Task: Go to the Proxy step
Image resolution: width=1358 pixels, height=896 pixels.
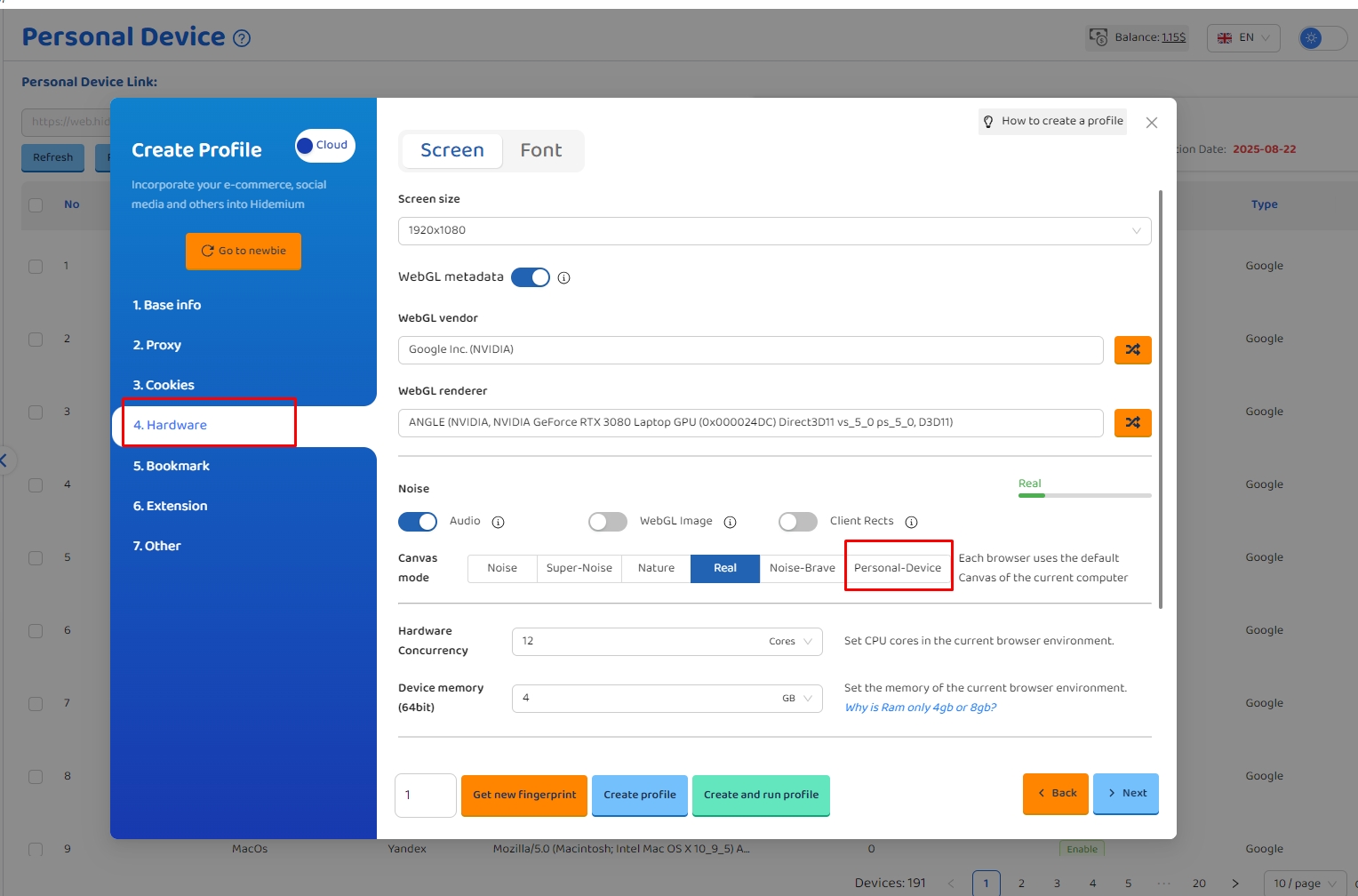Action: click(157, 345)
